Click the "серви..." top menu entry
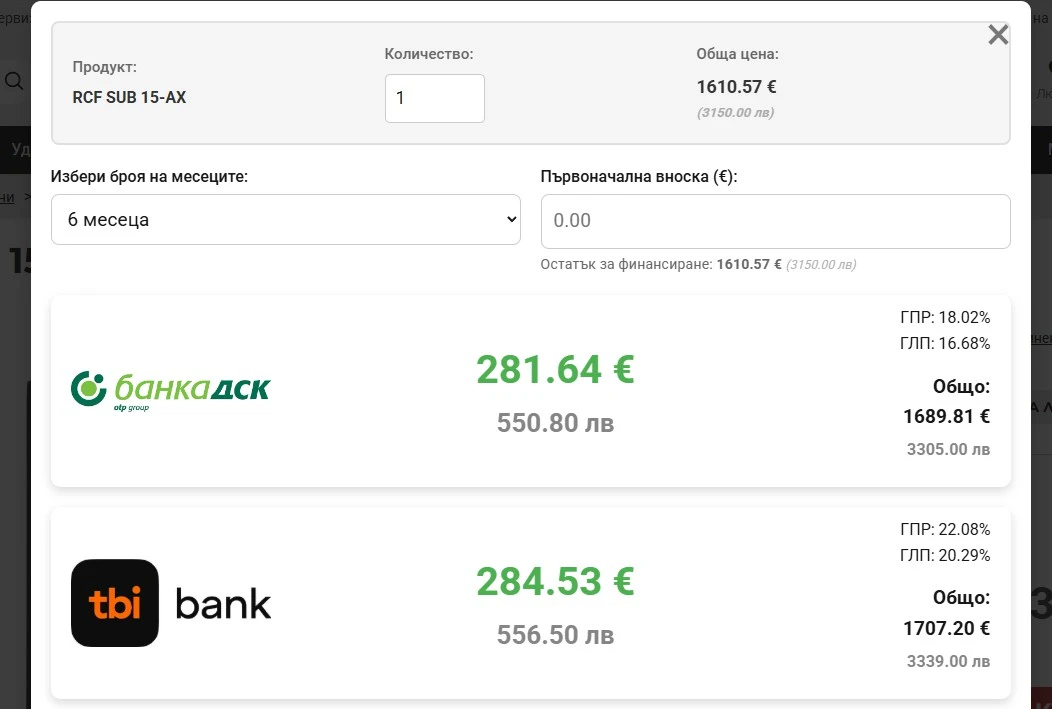Image resolution: width=1052 pixels, height=709 pixels. click(16, 15)
